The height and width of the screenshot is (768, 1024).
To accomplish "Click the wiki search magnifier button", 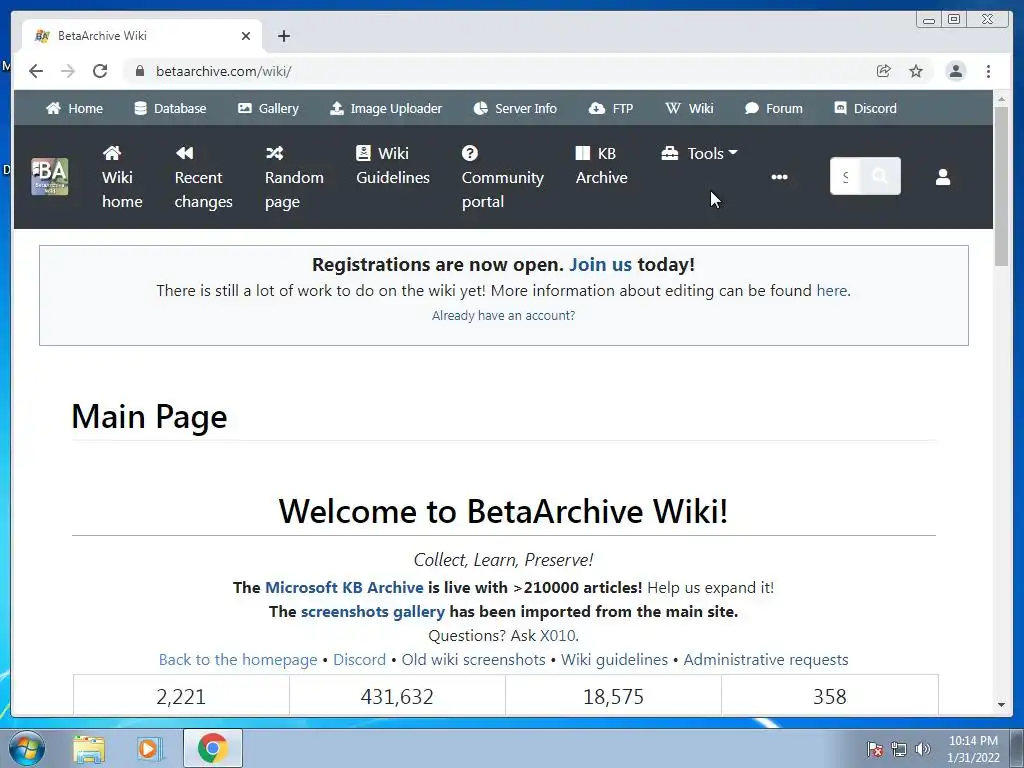I will tap(880, 176).
